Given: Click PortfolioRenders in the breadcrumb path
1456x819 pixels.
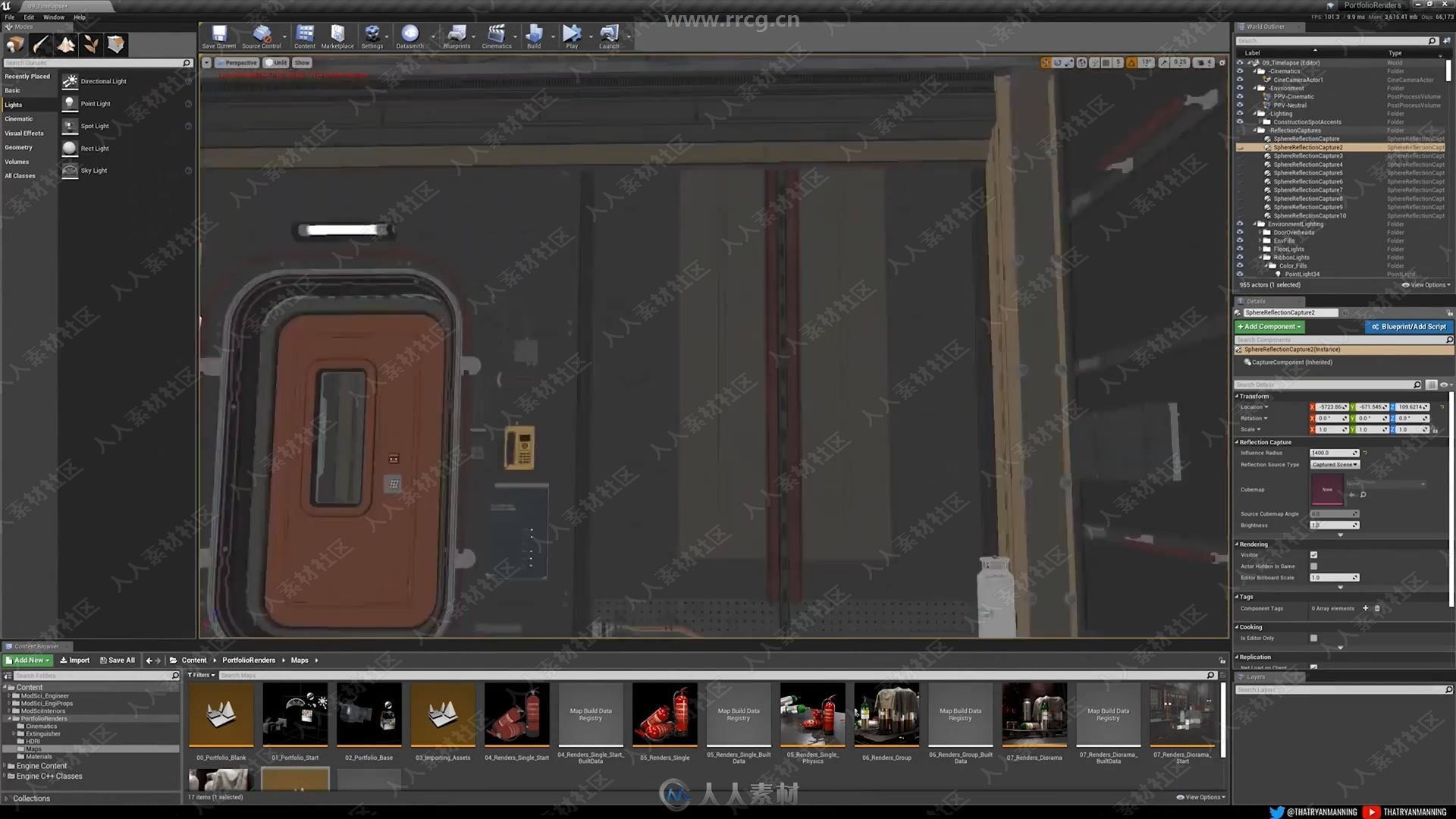Looking at the screenshot, I should click(249, 661).
